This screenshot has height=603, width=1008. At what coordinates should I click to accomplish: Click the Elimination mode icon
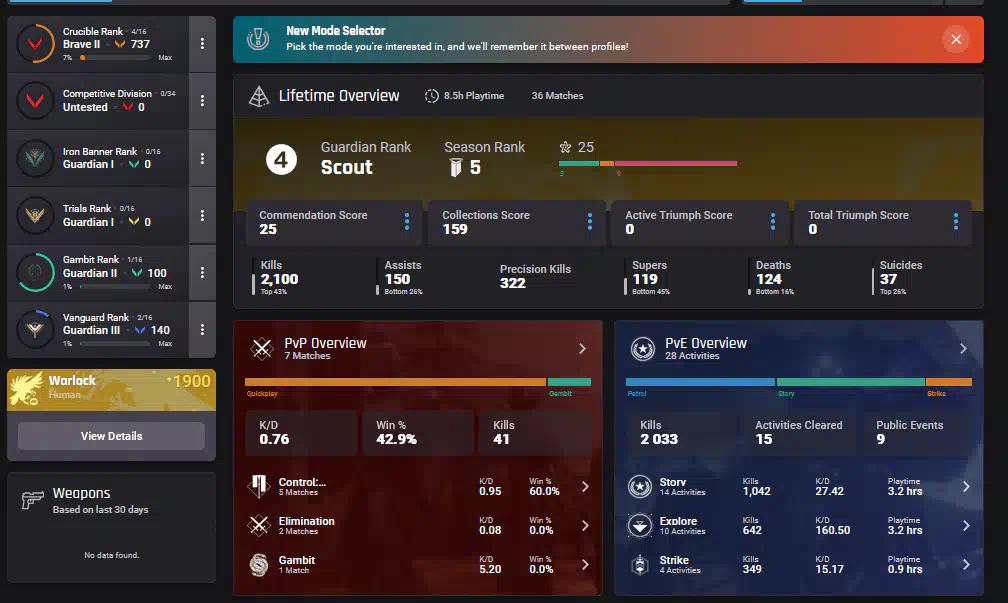point(259,525)
